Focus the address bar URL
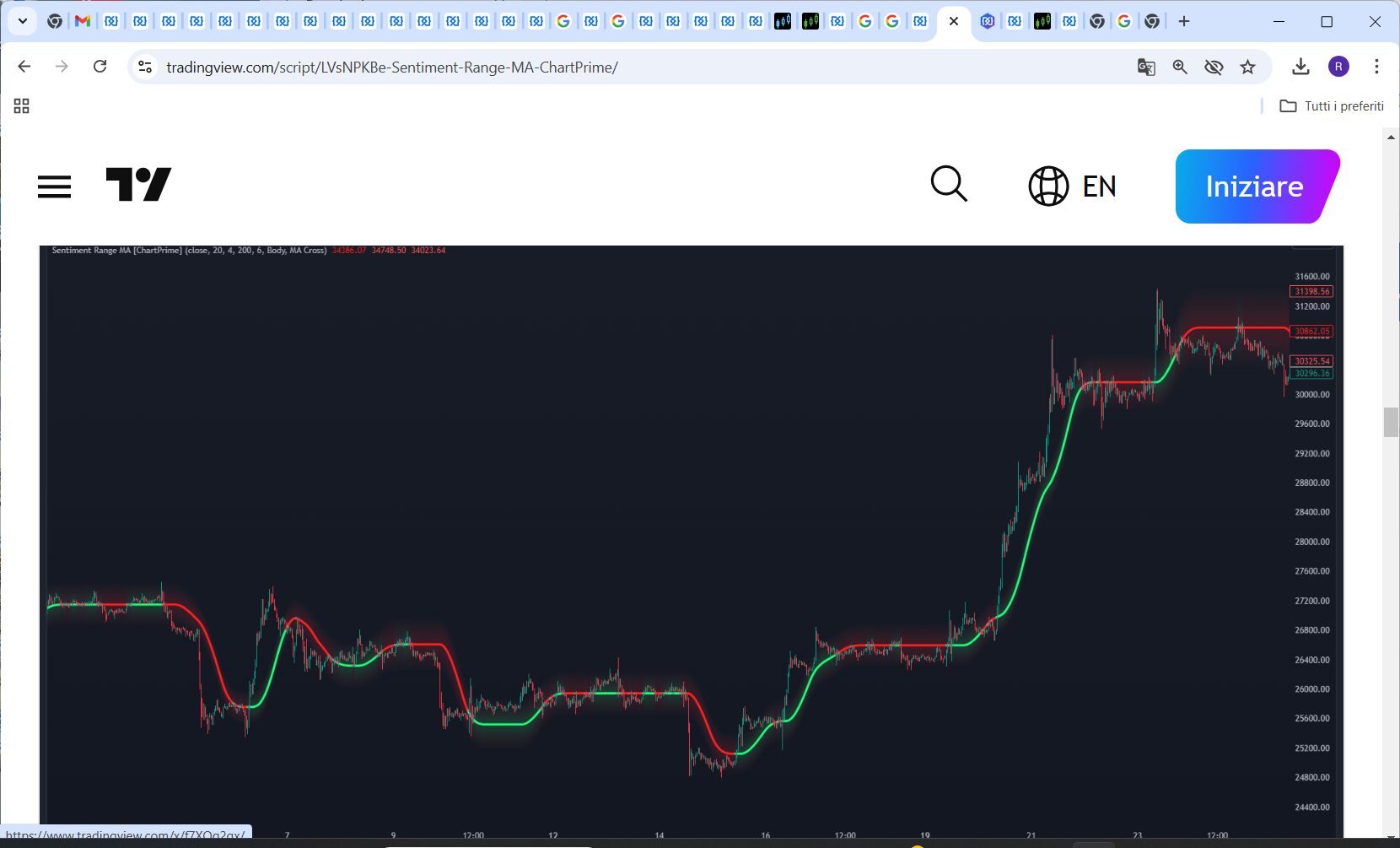Viewport: 1400px width, 848px height. point(392,68)
